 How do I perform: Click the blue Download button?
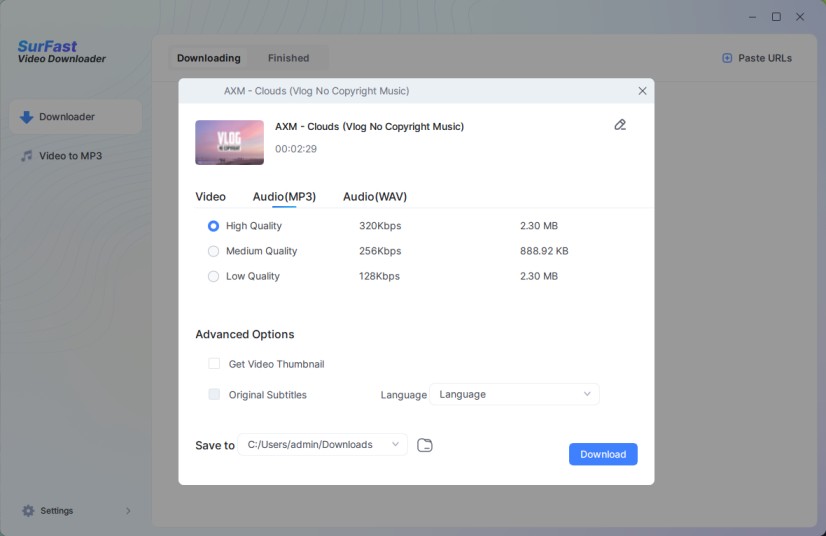(603, 454)
